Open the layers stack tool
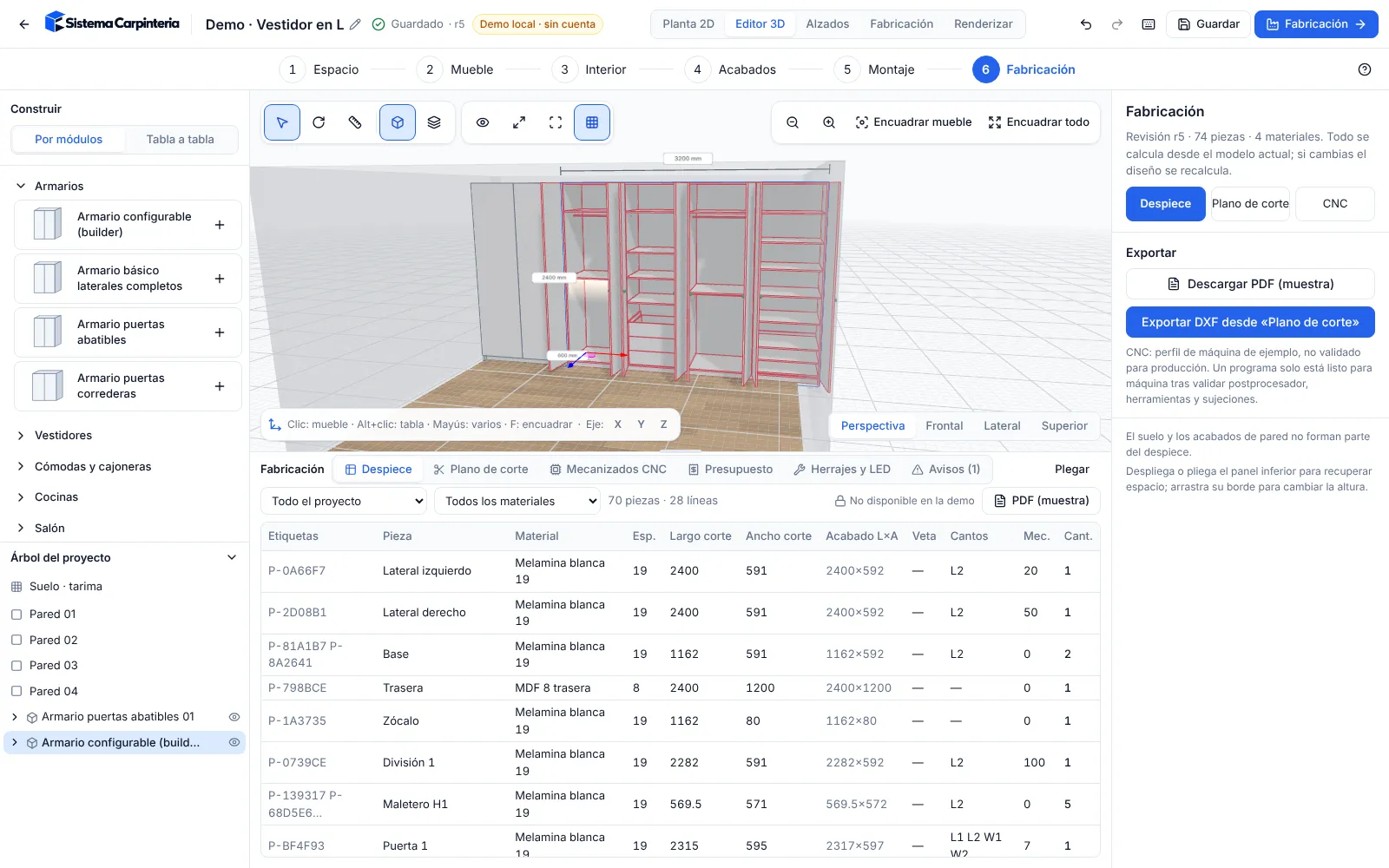Screen dimensions: 1389x868 [434, 122]
